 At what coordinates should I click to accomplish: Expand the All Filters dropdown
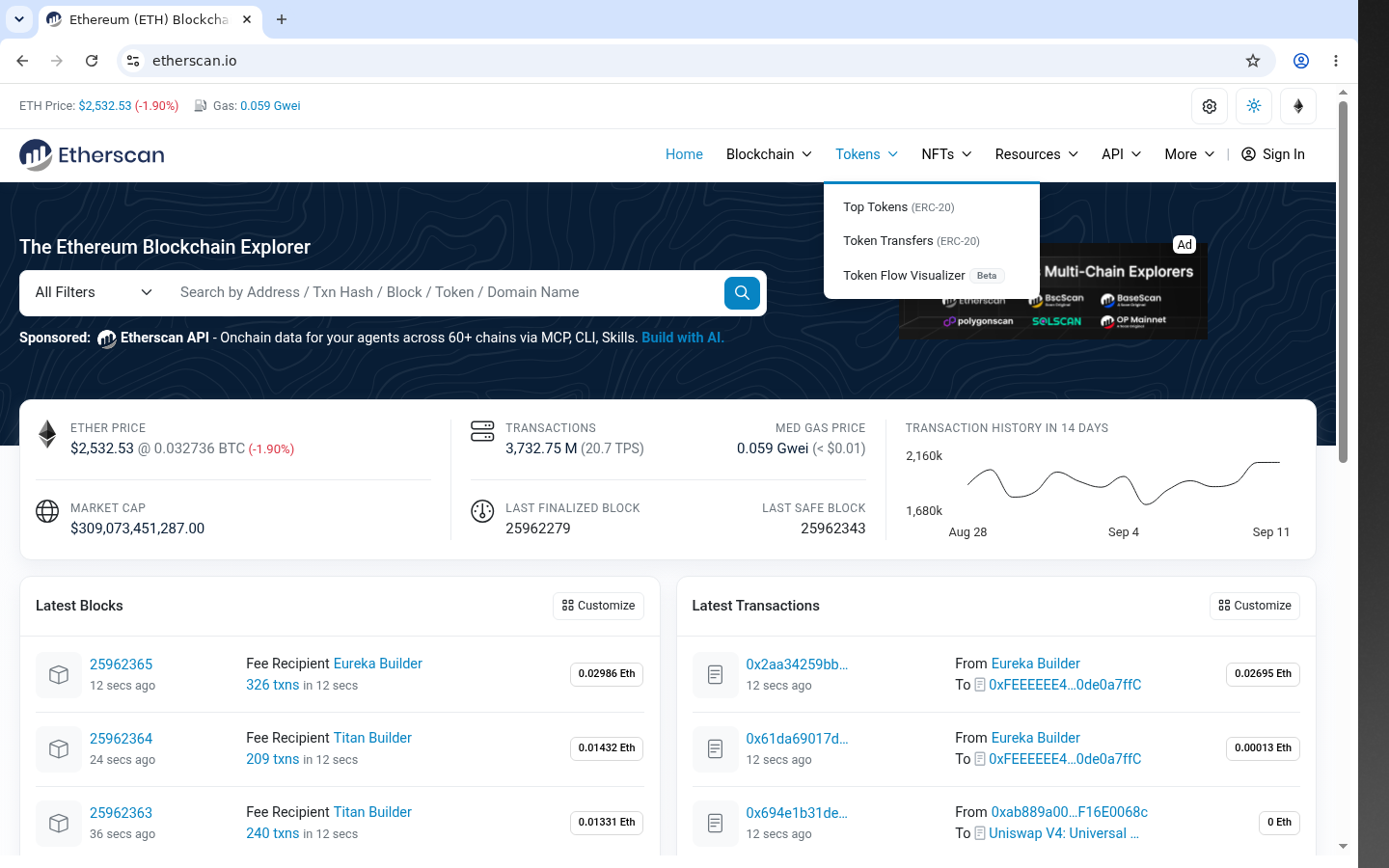coord(94,292)
